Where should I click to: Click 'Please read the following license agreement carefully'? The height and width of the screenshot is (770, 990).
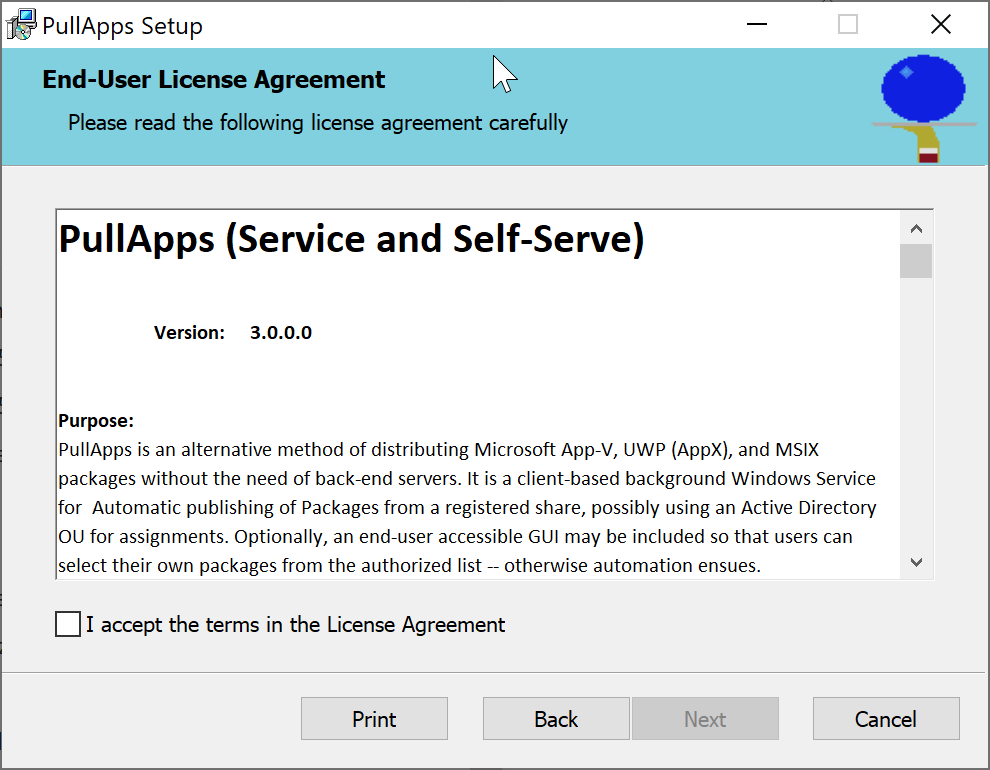[318, 122]
